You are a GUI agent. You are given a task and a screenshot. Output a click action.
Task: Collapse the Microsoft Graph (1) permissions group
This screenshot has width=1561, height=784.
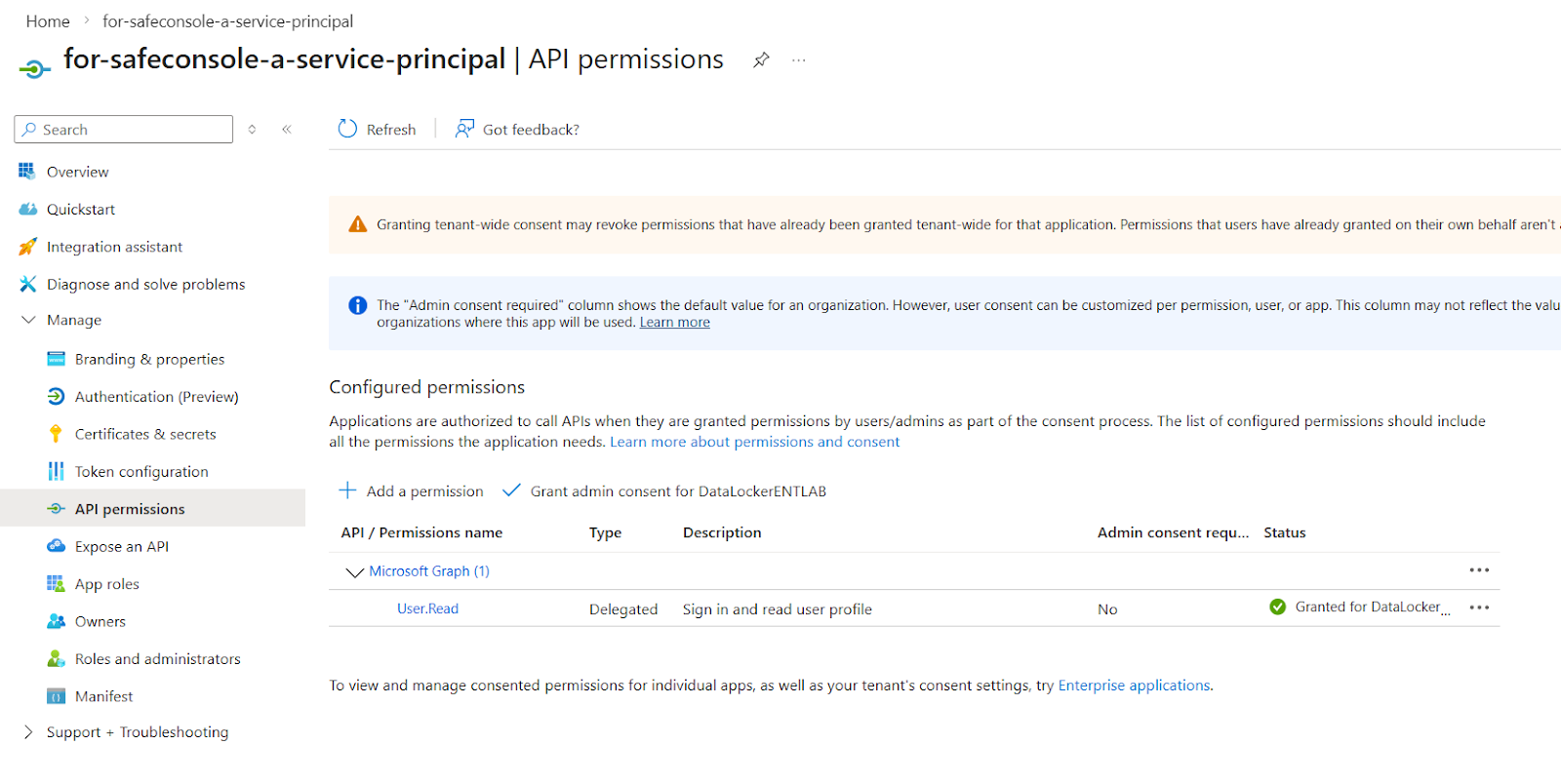tap(354, 572)
